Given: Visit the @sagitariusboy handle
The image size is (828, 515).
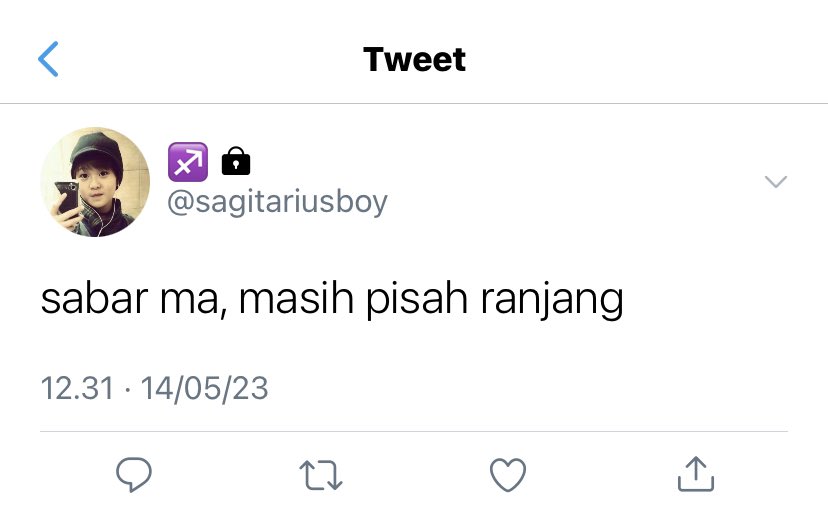Looking at the screenshot, I should pyautogui.click(x=277, y=202).
